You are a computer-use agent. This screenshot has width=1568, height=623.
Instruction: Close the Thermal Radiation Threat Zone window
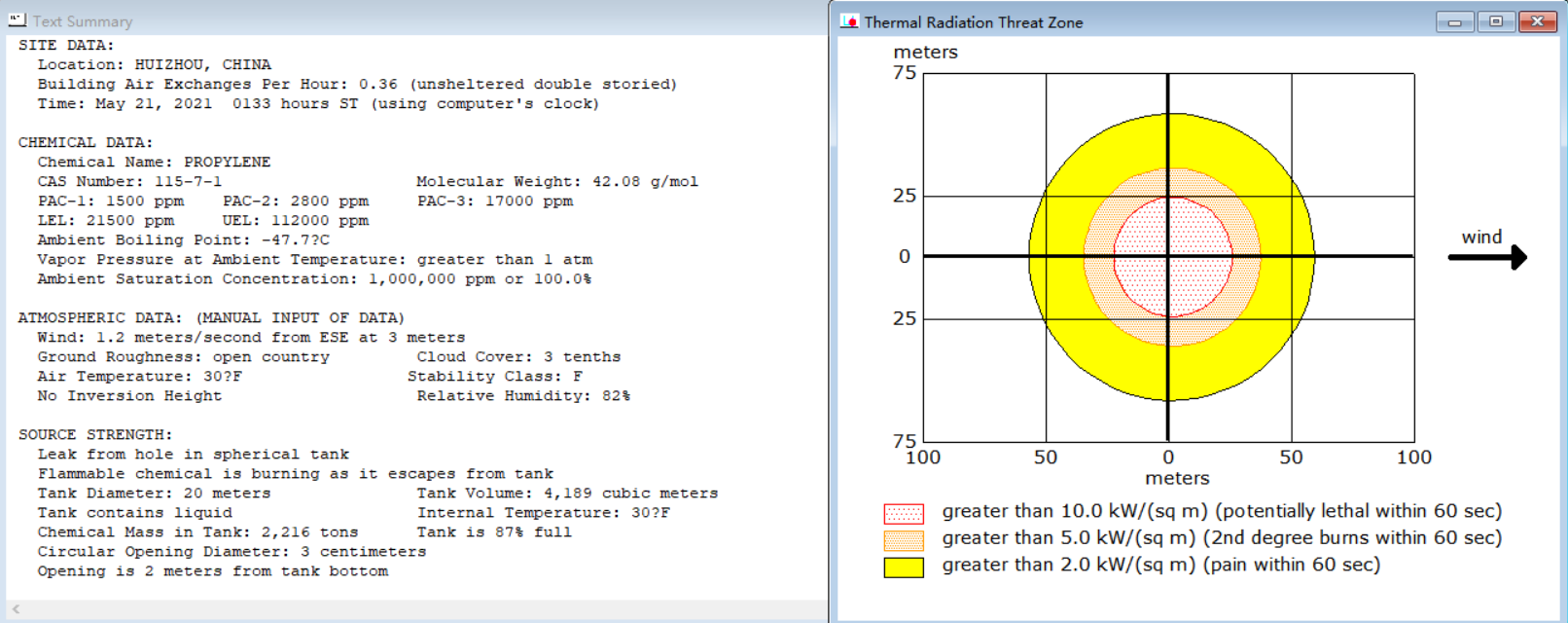point(1538,21)
